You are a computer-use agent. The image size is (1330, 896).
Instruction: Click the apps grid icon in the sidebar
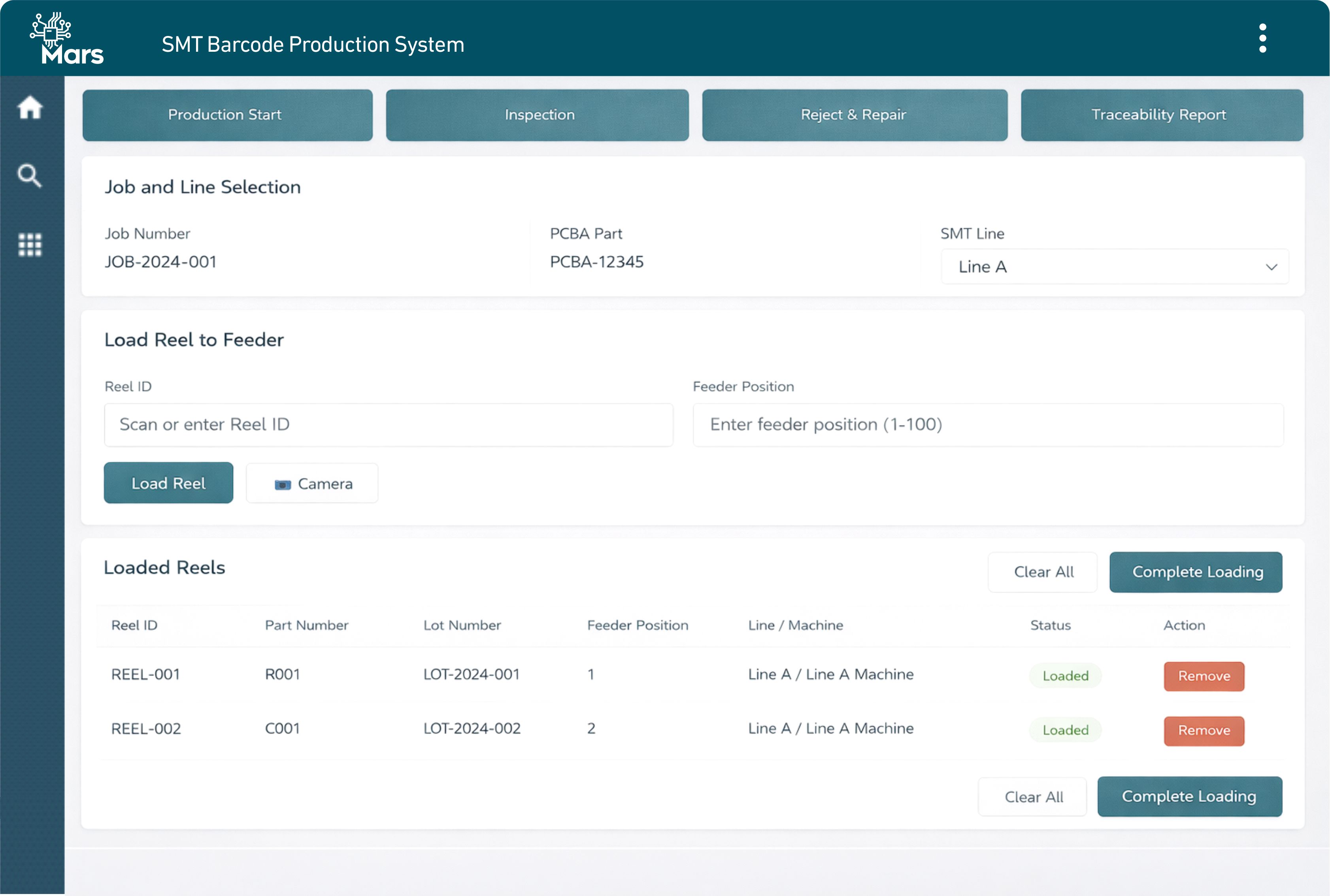tap(30, 245)
